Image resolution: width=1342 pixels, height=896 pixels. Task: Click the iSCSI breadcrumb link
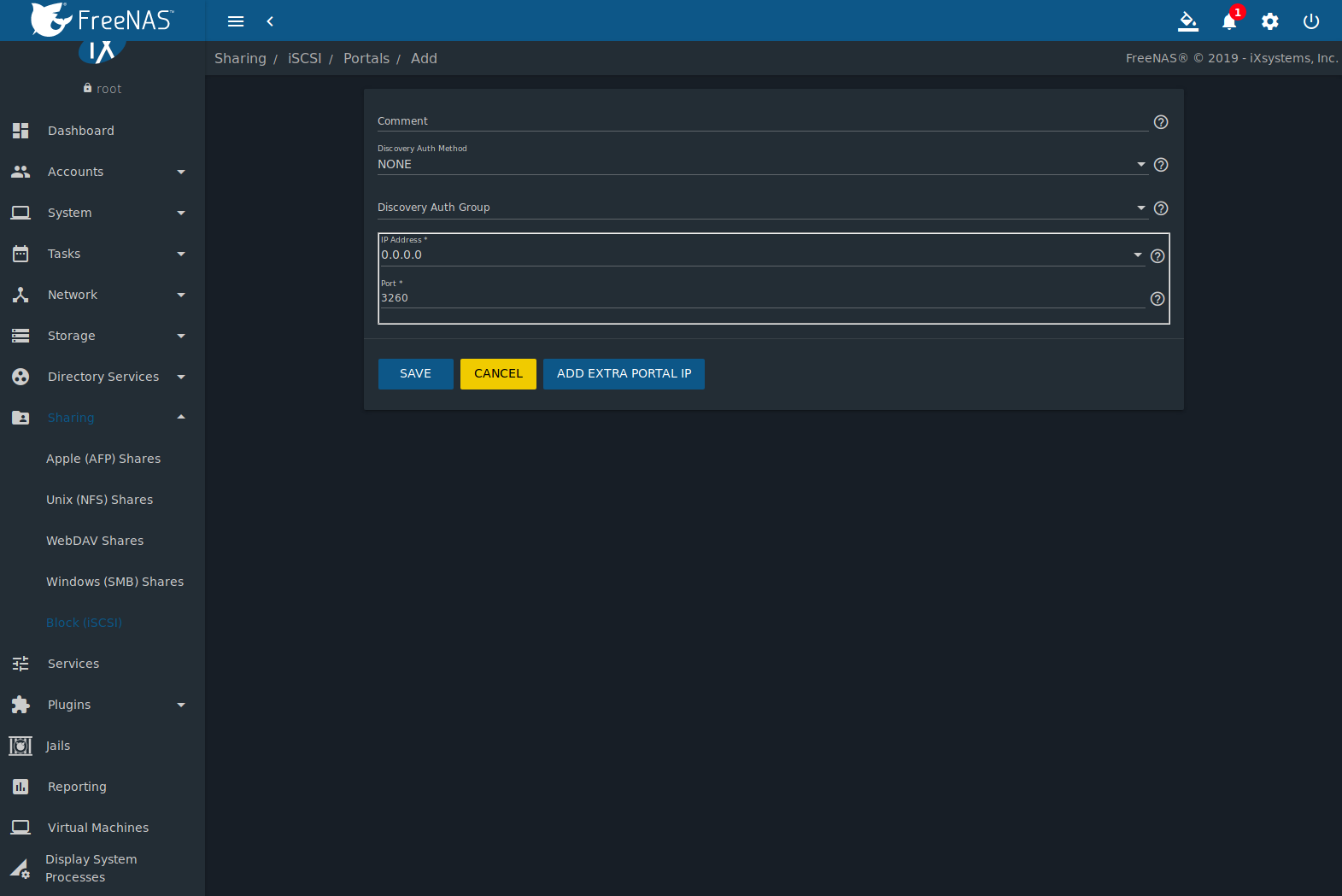coord(305,58)
